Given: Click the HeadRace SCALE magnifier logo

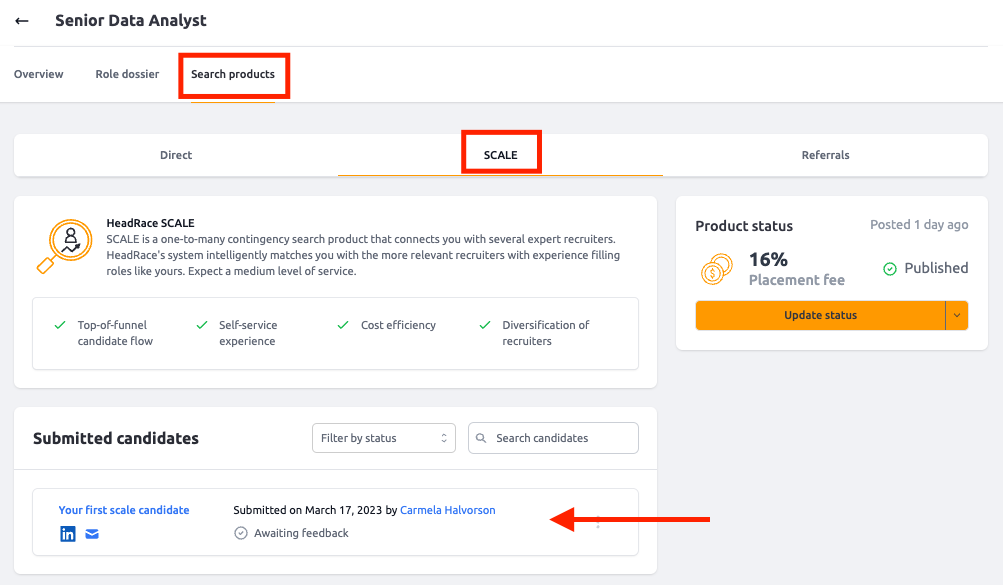Looking at the screenshot, I should pos(65,246).
